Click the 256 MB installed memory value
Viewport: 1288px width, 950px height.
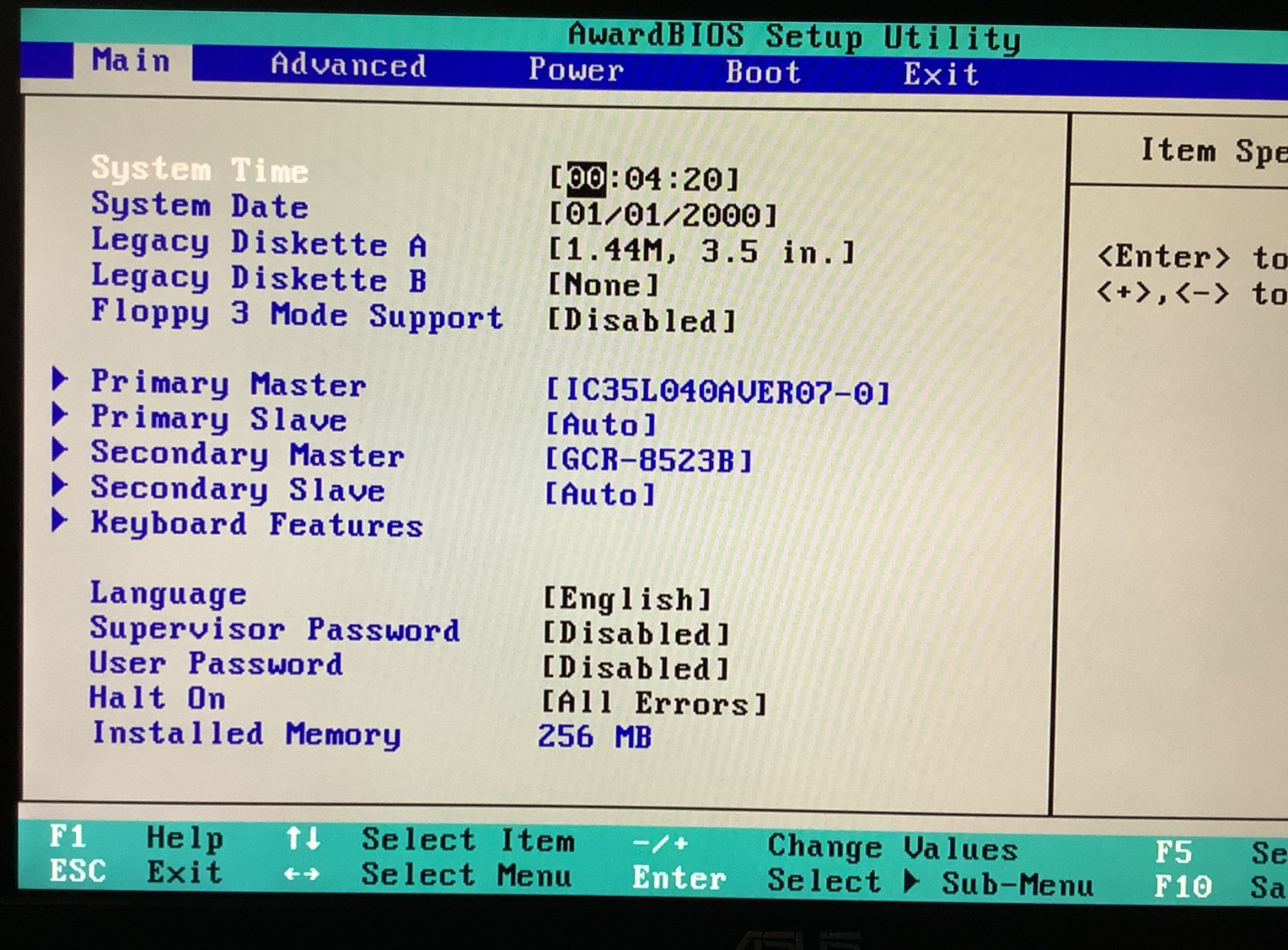(595, 736)
